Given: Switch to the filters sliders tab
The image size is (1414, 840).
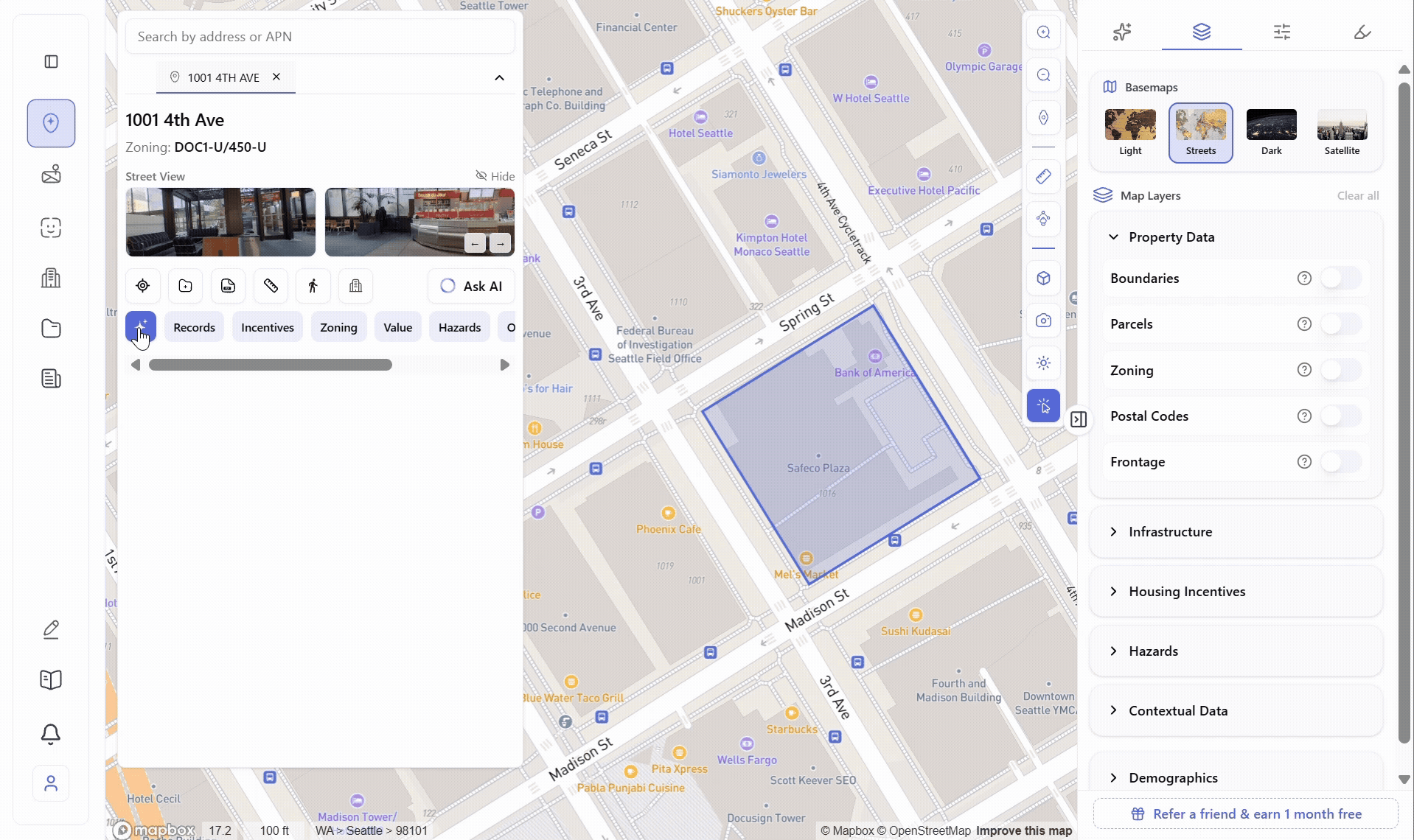Looking at the screenshot, I should (x=1282, y=32).
